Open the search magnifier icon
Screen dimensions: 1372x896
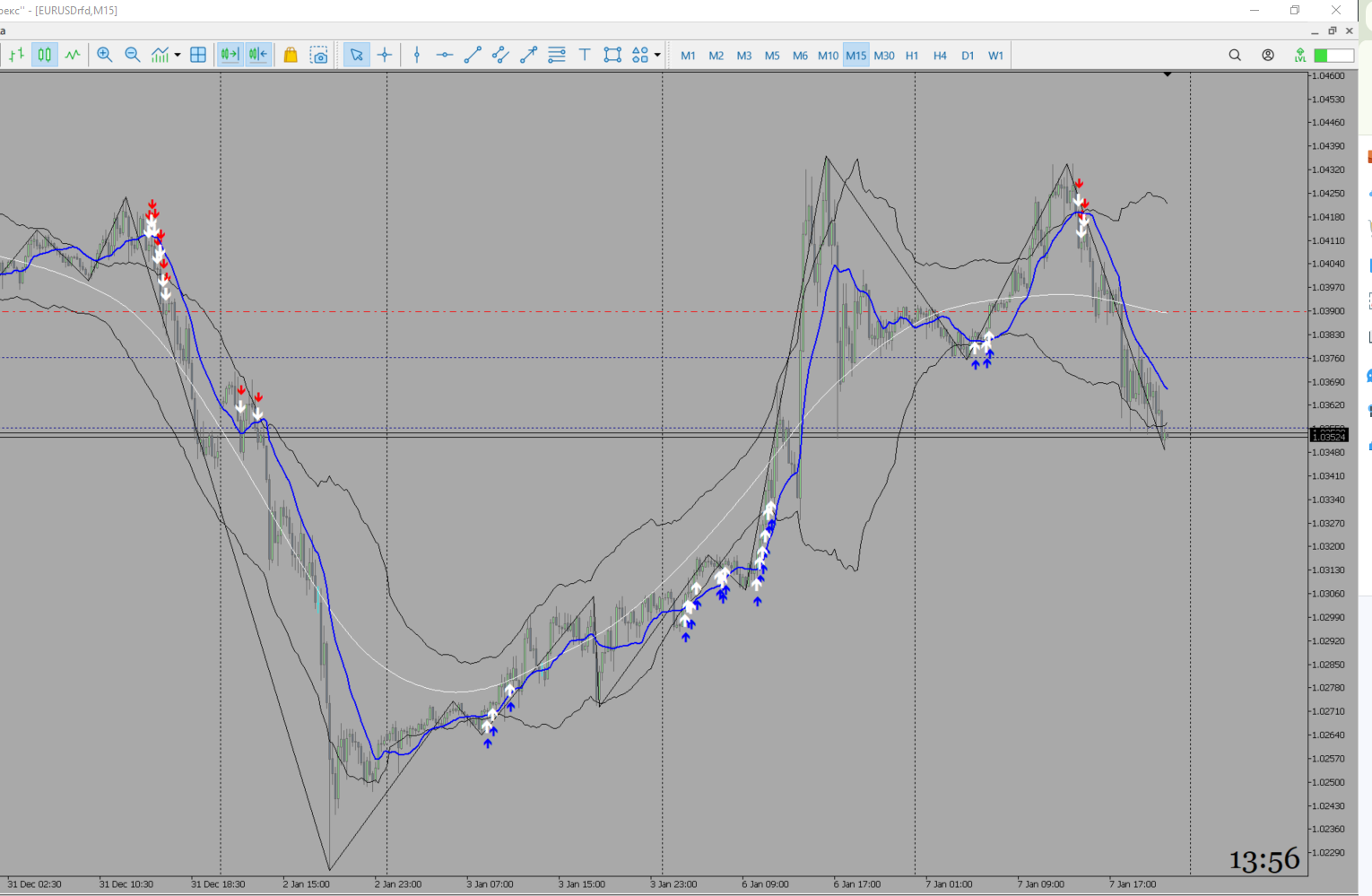1235,55
